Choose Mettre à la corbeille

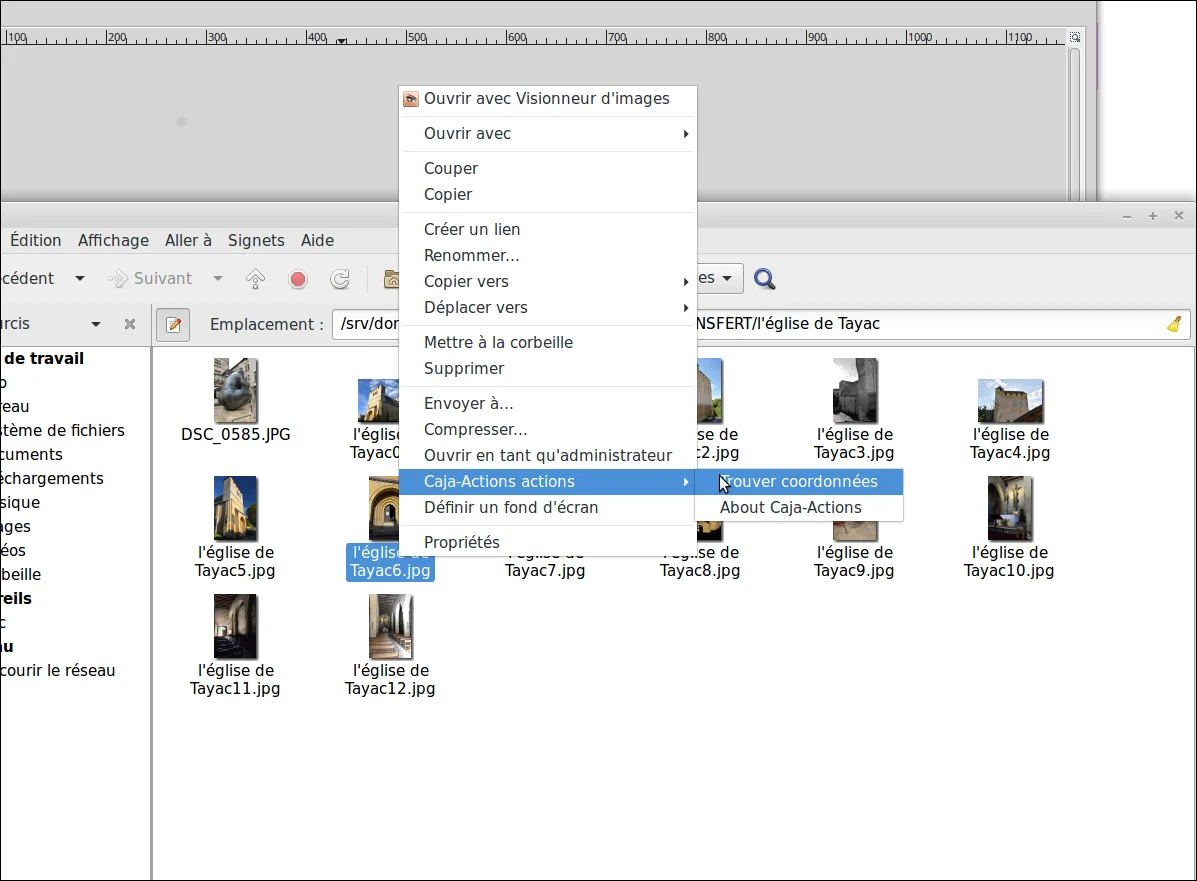pyautogui.click(x=547, y=342)
